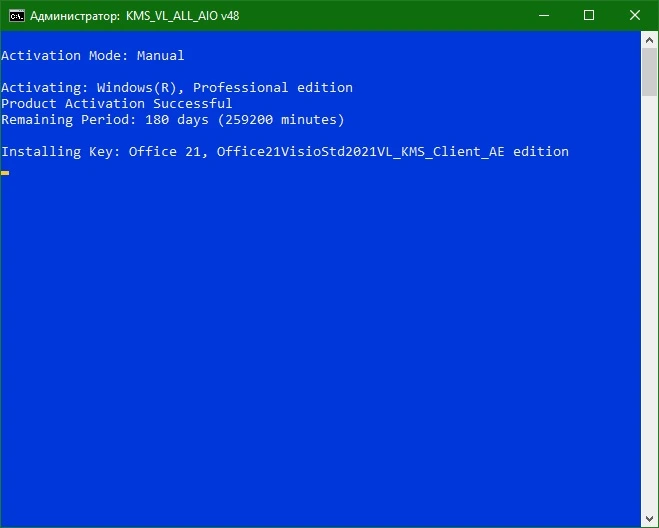Image resolution: width=659 pixels, height=528 pixels.
Task: Click Office21VisioStd2021VL_KMS_Client_AE edition name
Action: pos(393,152)
